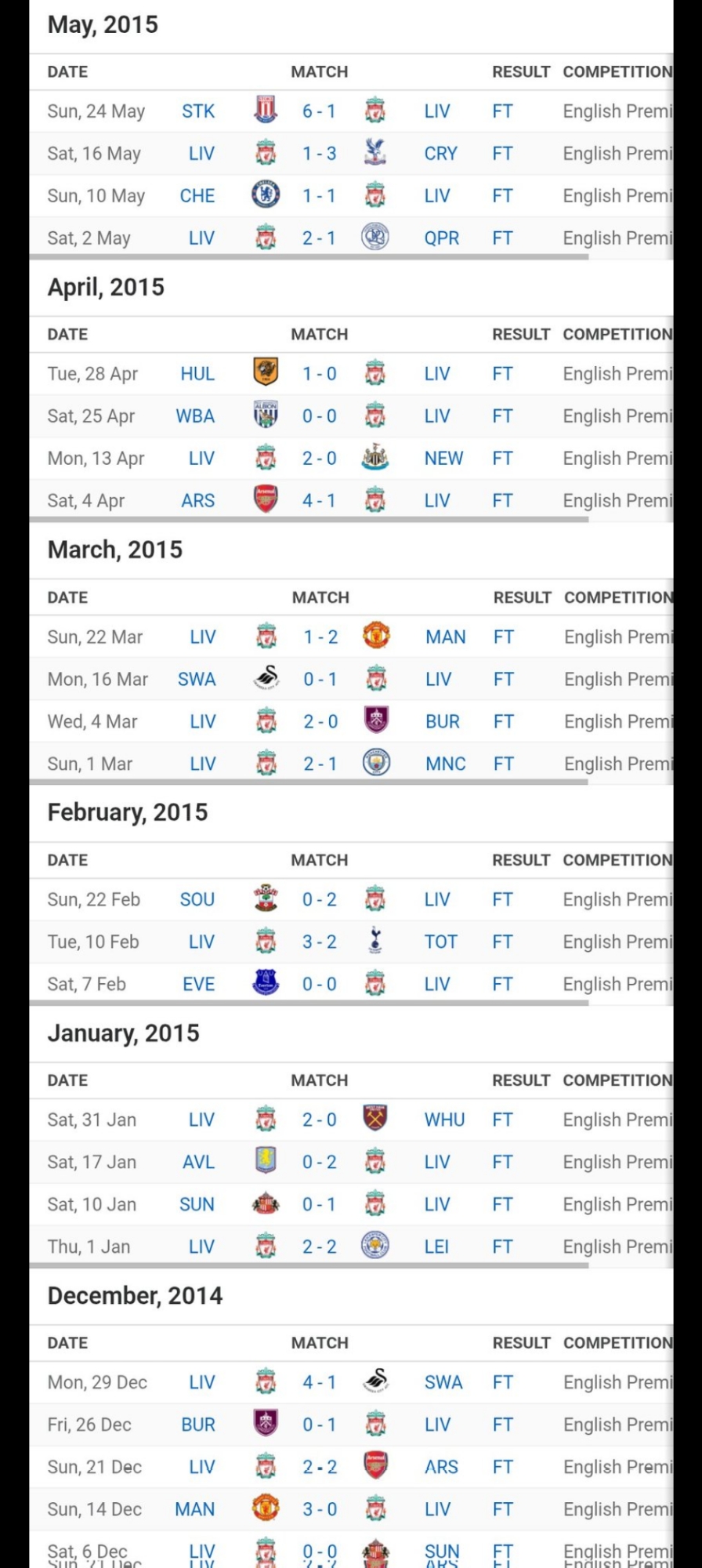Image resolution: width=702 pixels, height=1568 pixels.
Task: Open the 3 - 2 score against Tottenham
Action: click(320, 942)
